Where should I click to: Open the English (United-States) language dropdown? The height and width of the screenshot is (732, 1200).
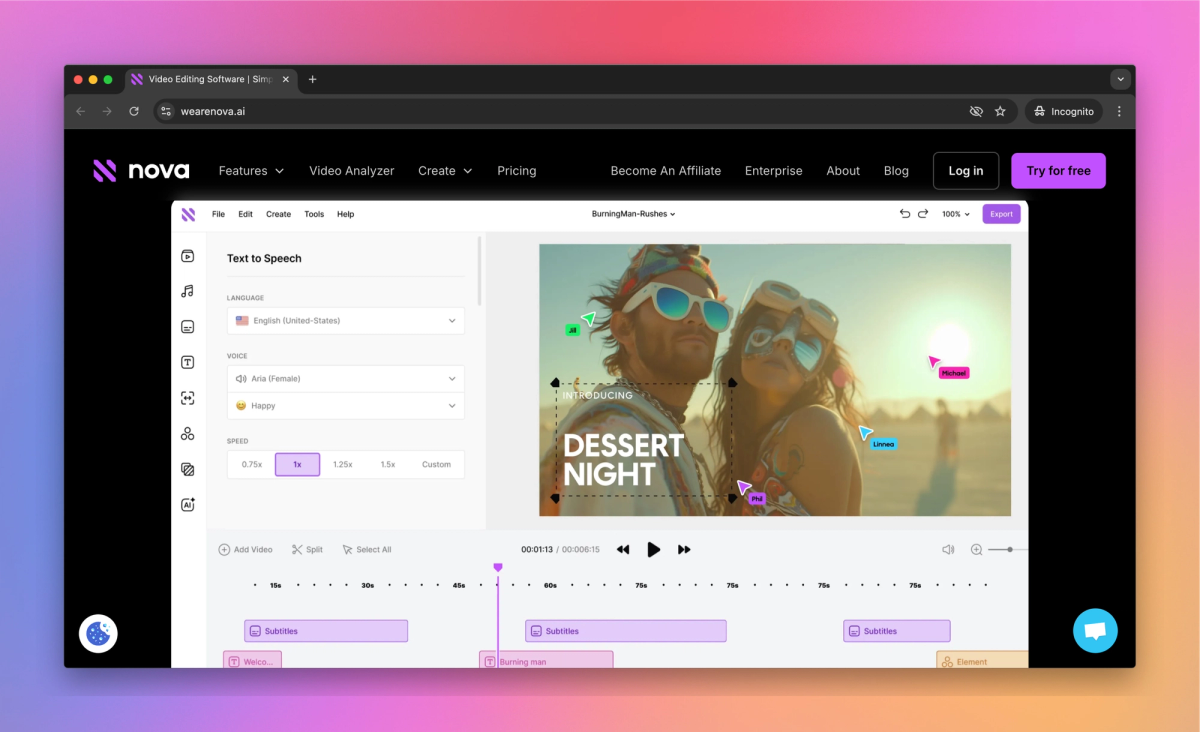346,321
